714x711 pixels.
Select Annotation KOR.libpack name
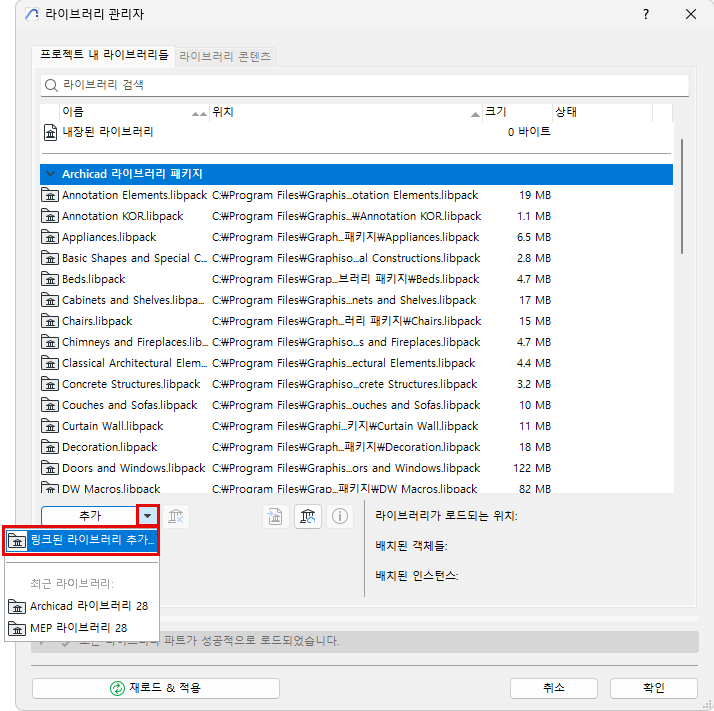(122, 216)
